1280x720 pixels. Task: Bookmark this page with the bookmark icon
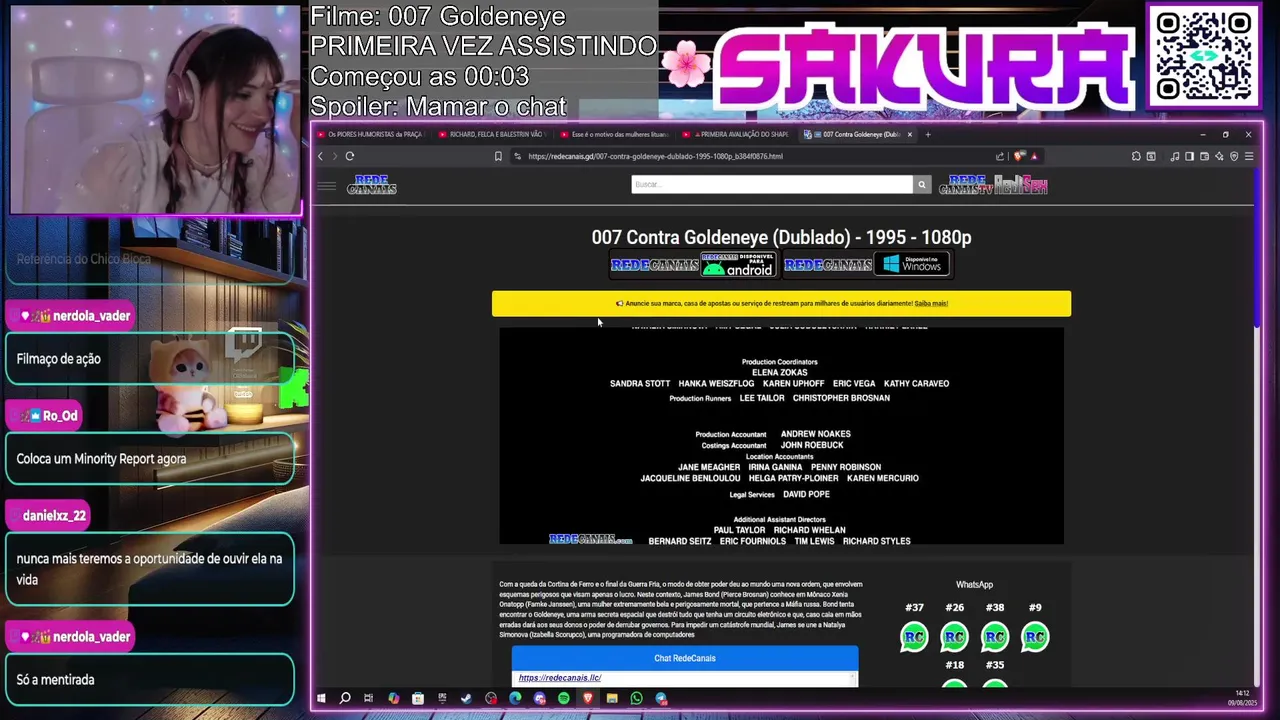coord(498,156)
